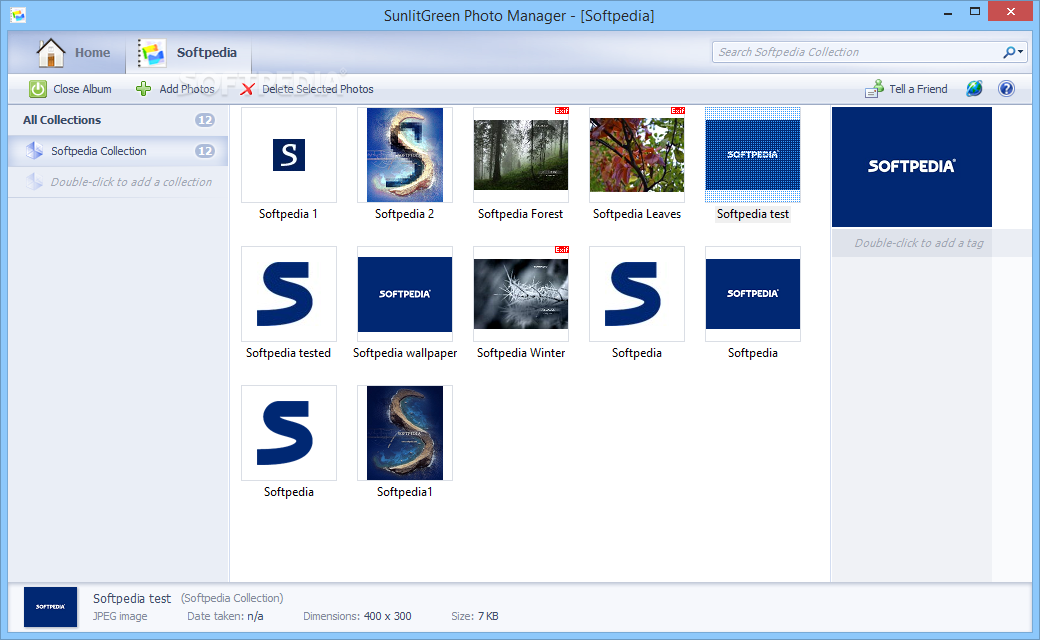Viewport: 1040px width, 640px height.
Task: Select the Softpedia Winter thumbnail
Action: coord(521,294)
